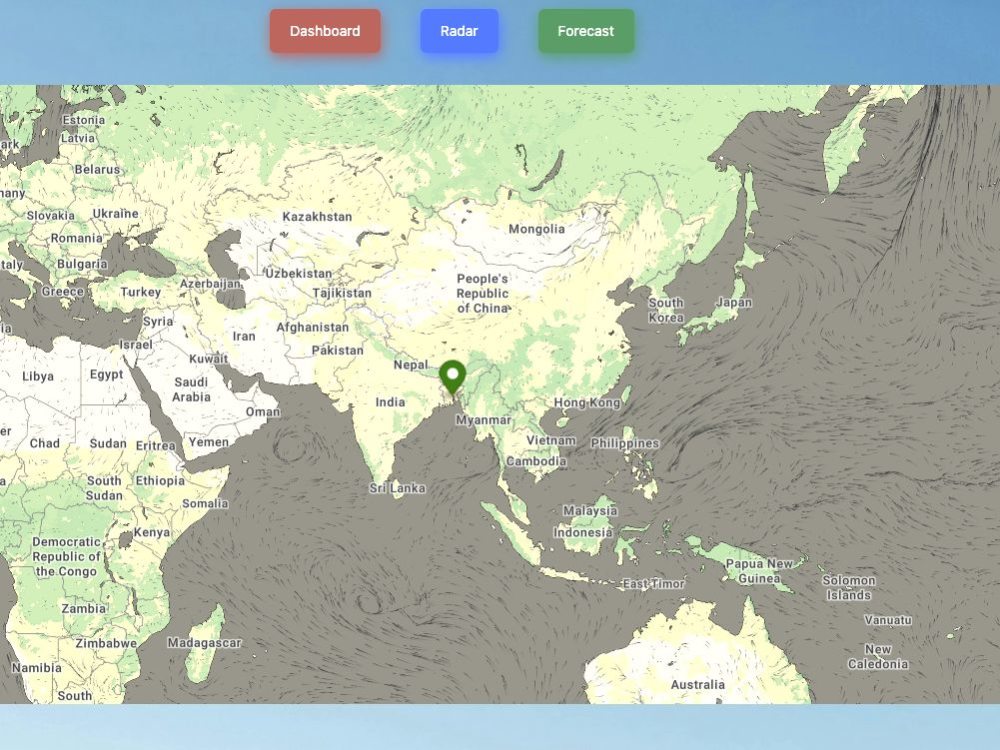Click the Pakistan label
This screenshot has height=750, width=1000.
(337, 350)
